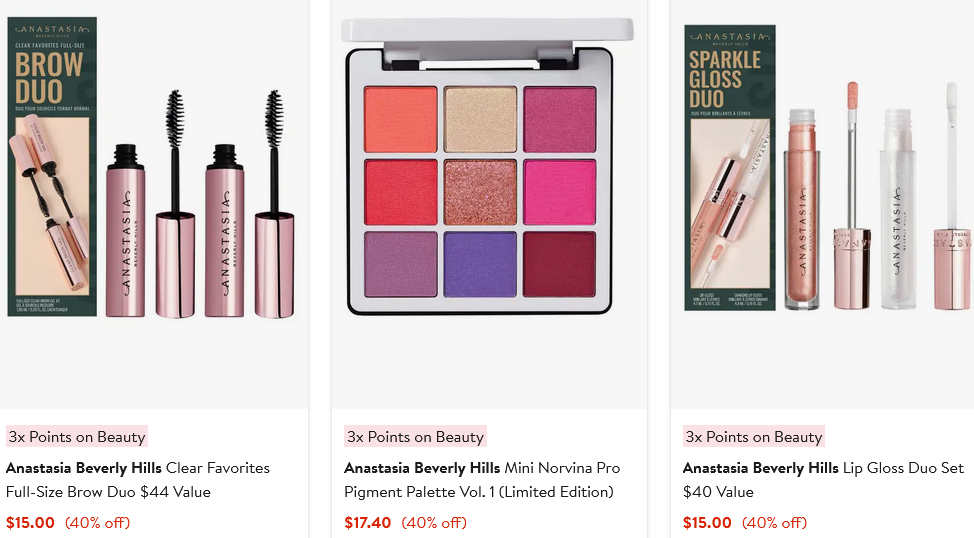The image size is (974, 538).
Task: Click the Sparkle Gloss Duo green packaging box
Action: coord(730,168)
